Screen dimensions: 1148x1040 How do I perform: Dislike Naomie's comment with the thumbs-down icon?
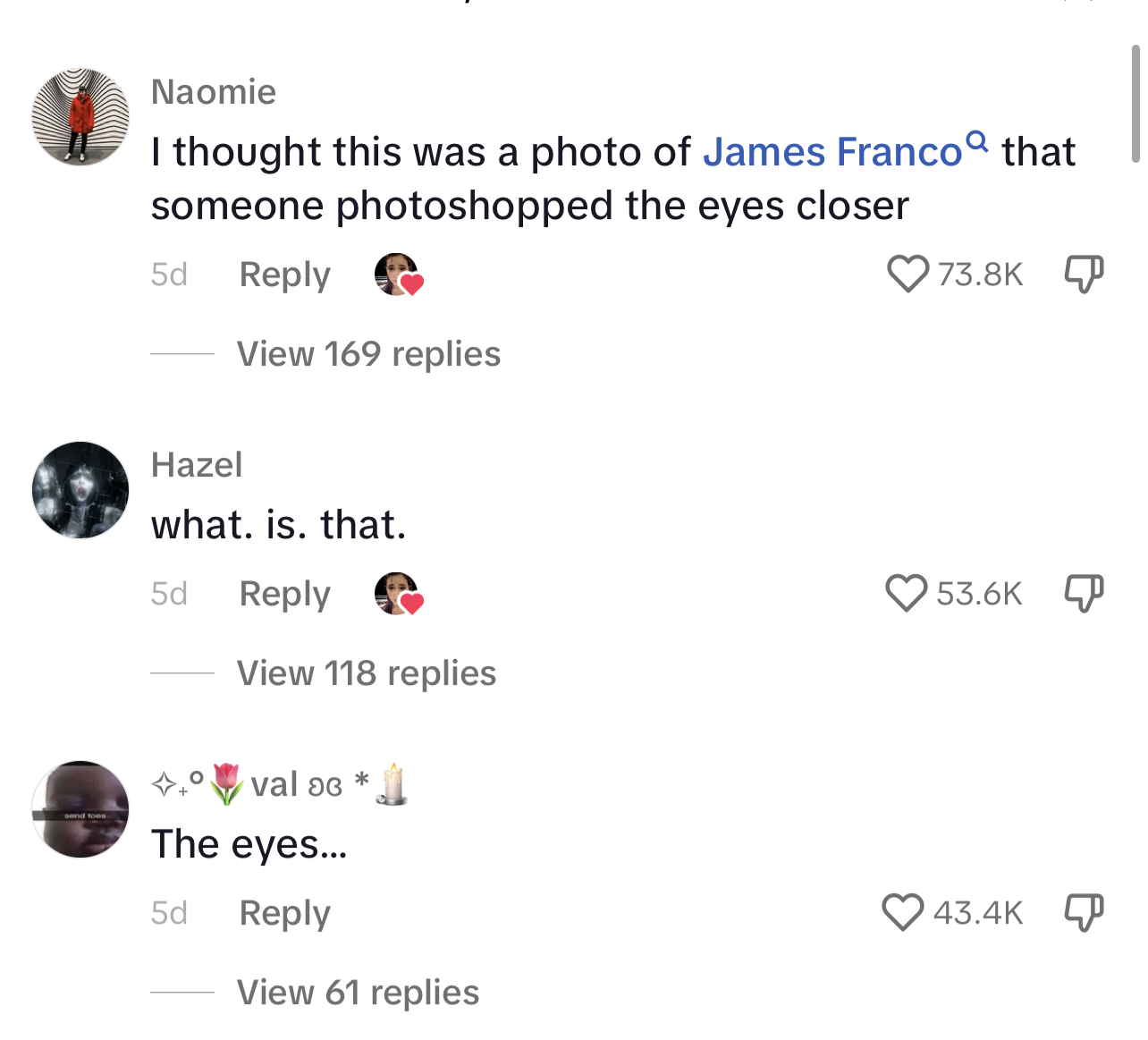click(x=1084, y=275)
